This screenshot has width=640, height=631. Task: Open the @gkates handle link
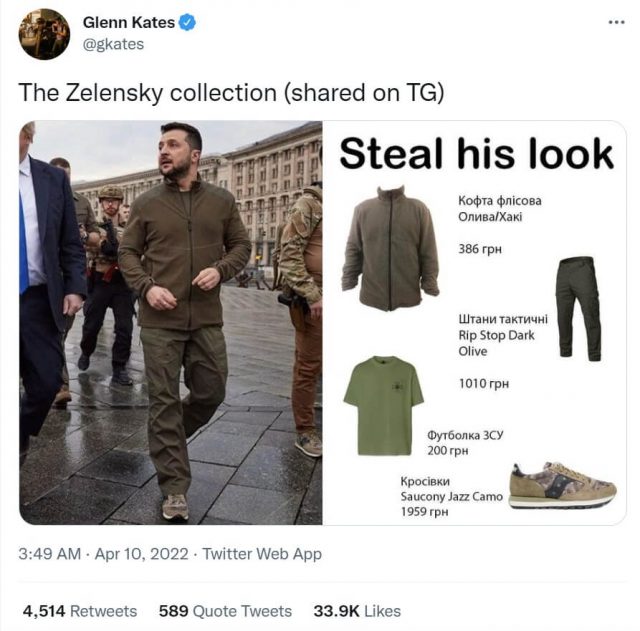point(113,44)
